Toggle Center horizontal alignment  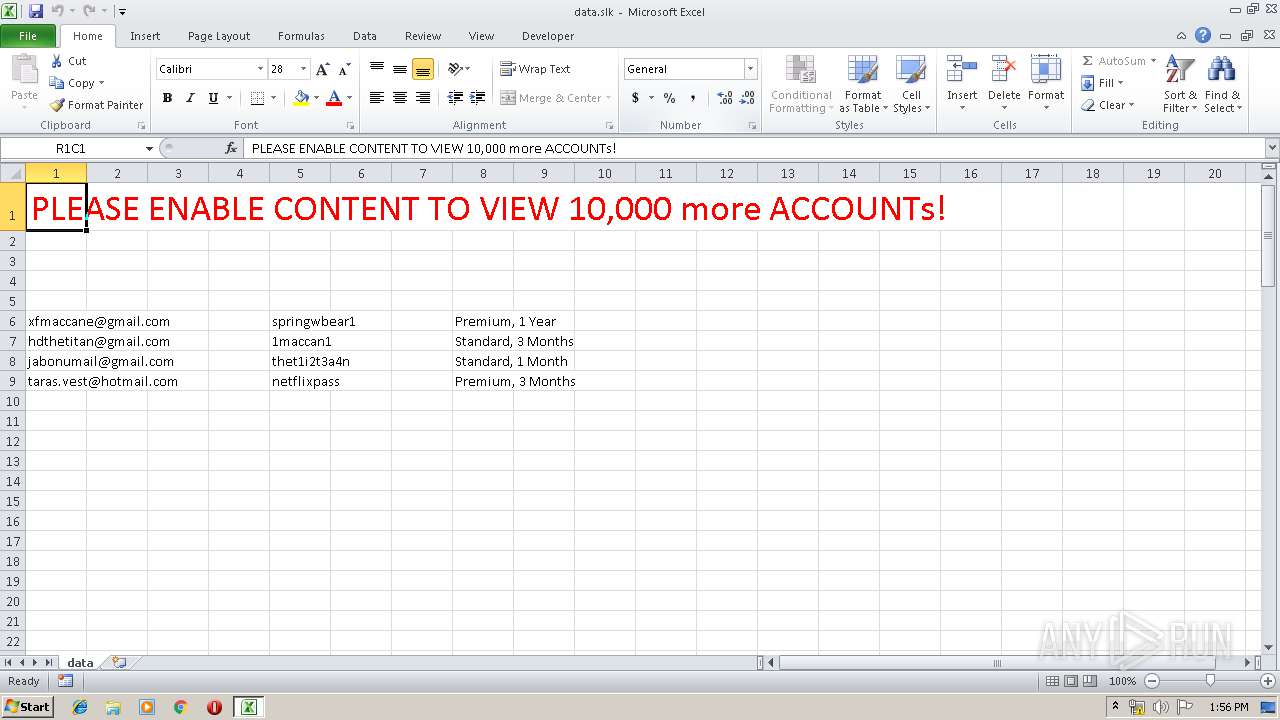point(400,98)
